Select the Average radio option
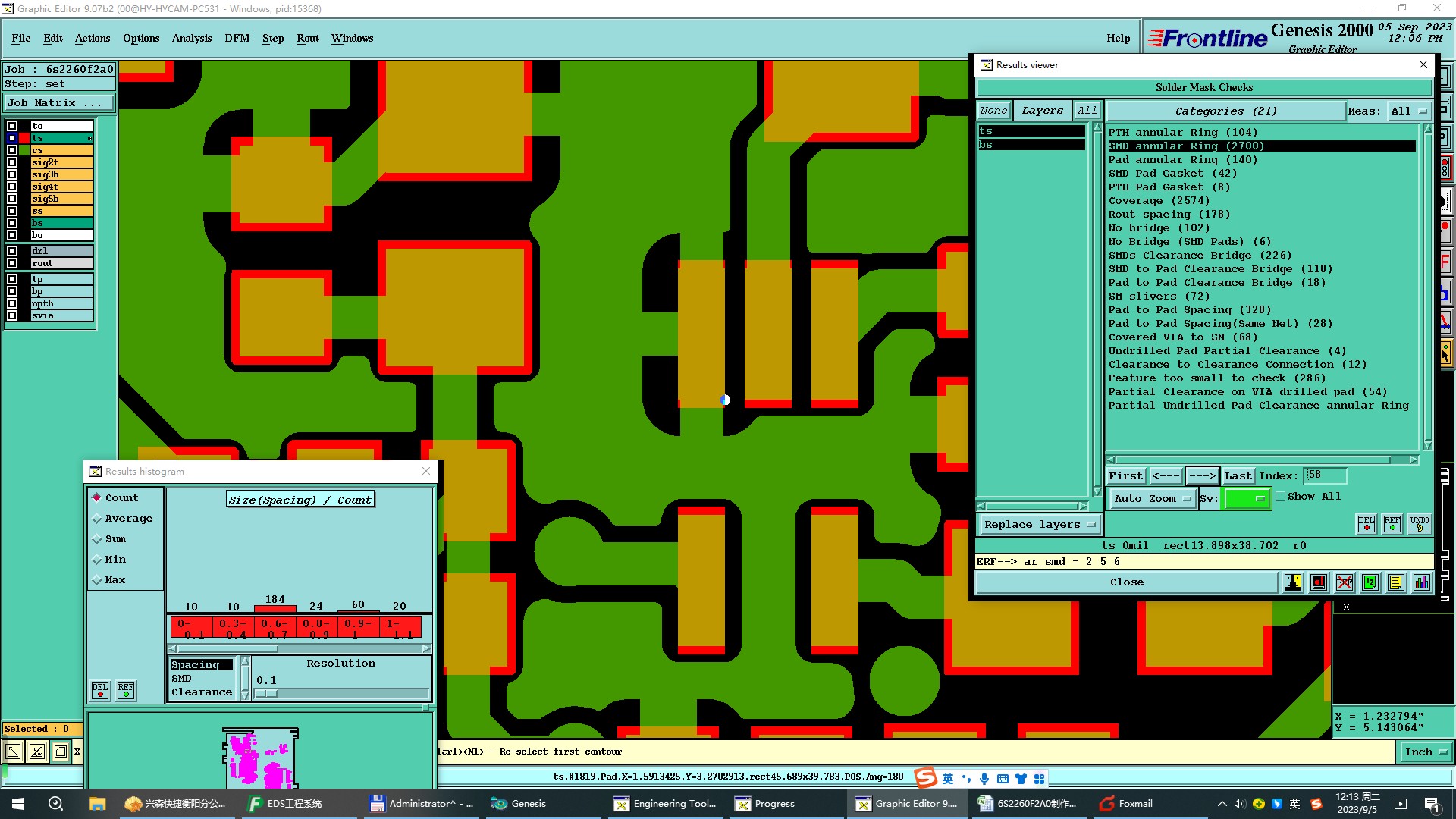 [x=97, y=519]
